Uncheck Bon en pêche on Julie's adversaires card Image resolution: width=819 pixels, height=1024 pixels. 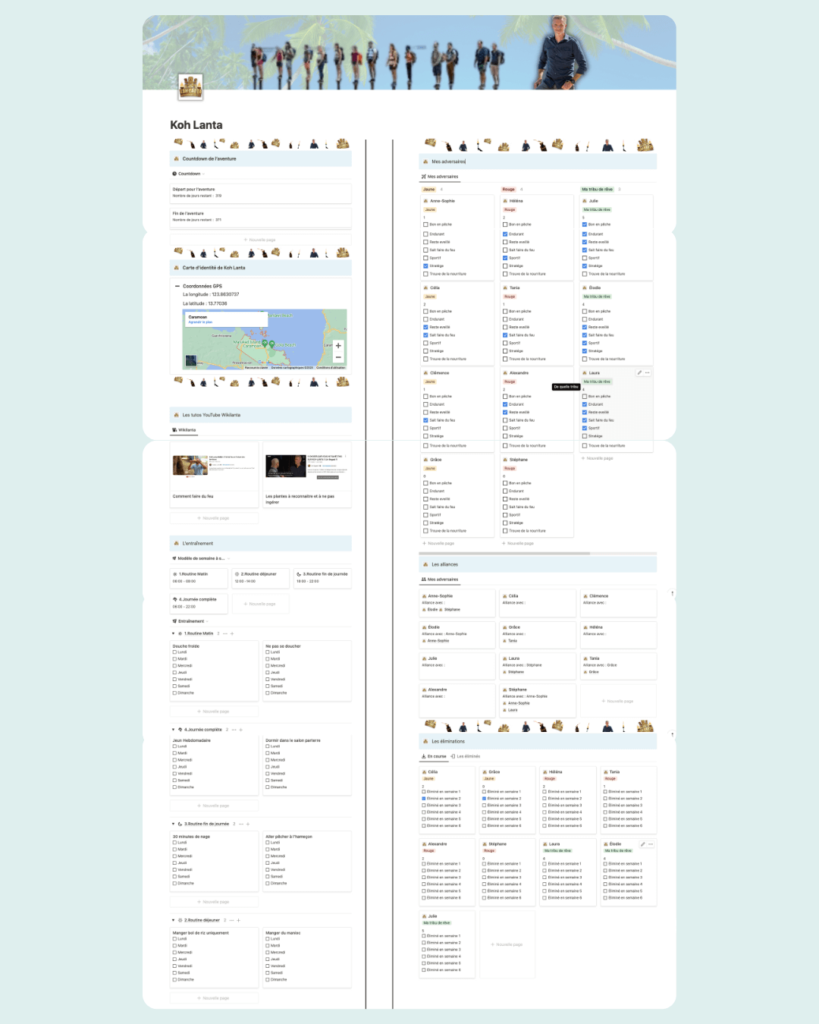(x=585, y=225)
